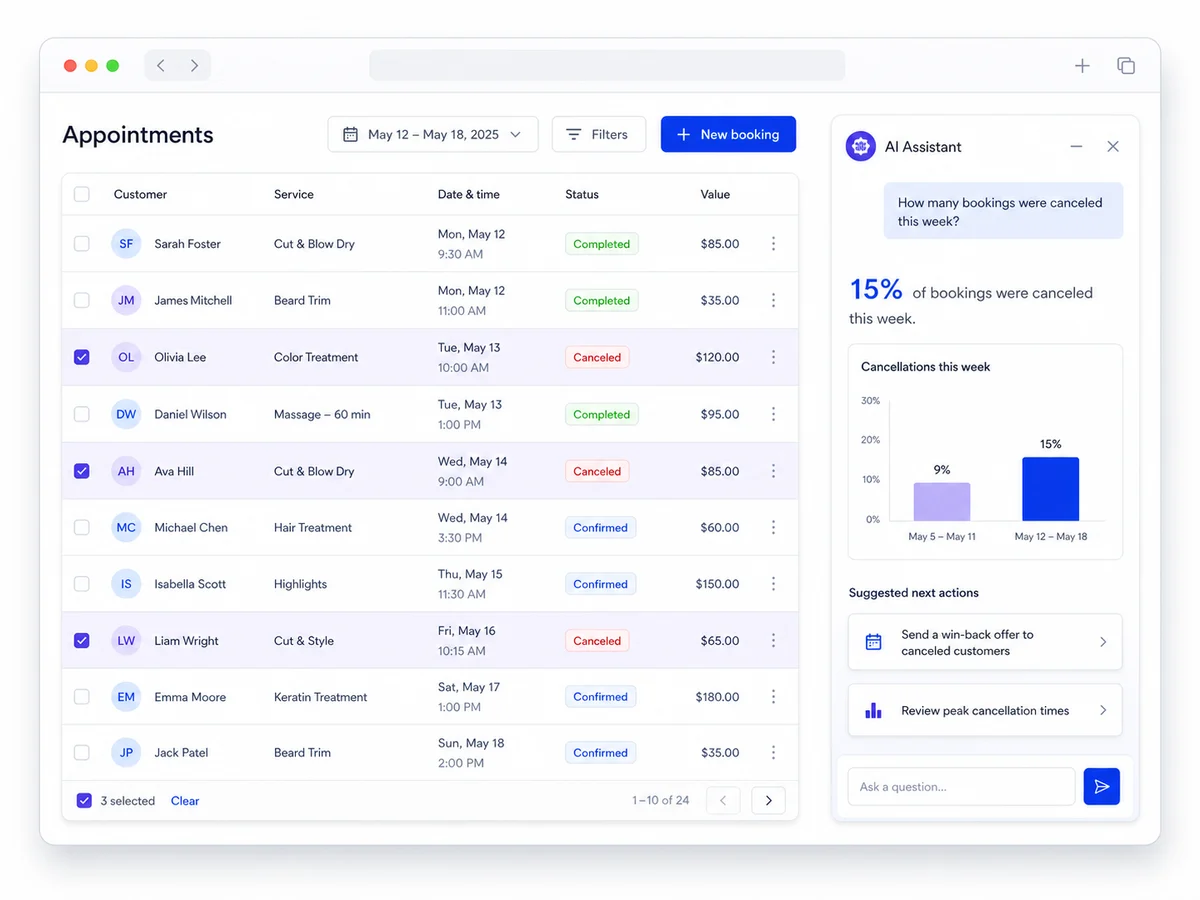The width and height of the screenshot is (1200, 900).
Task: Open row options for Emma Moore's booking
Action: [773, 697]
